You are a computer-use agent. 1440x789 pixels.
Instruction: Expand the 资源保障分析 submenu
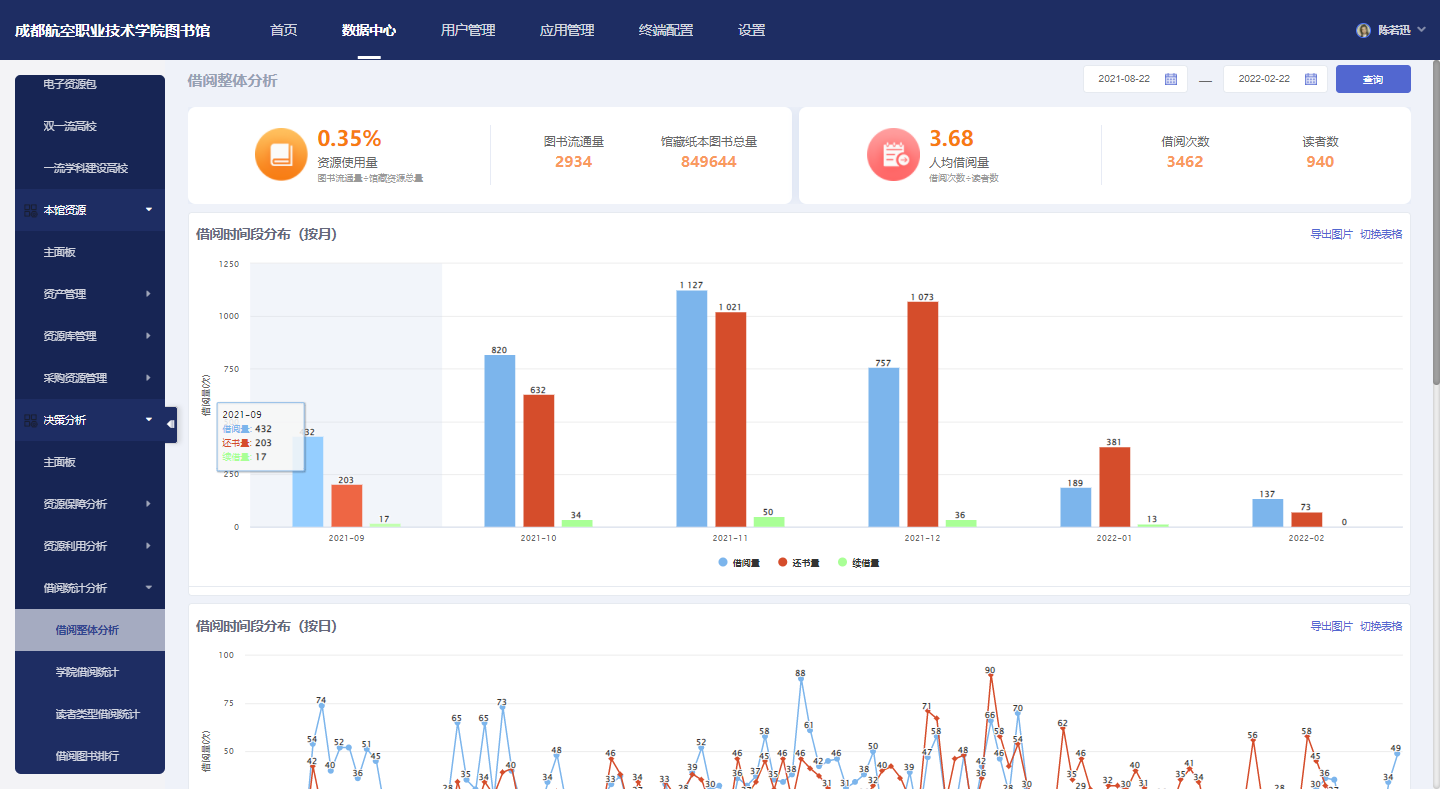pyautogui.click(x=90, y=504)
